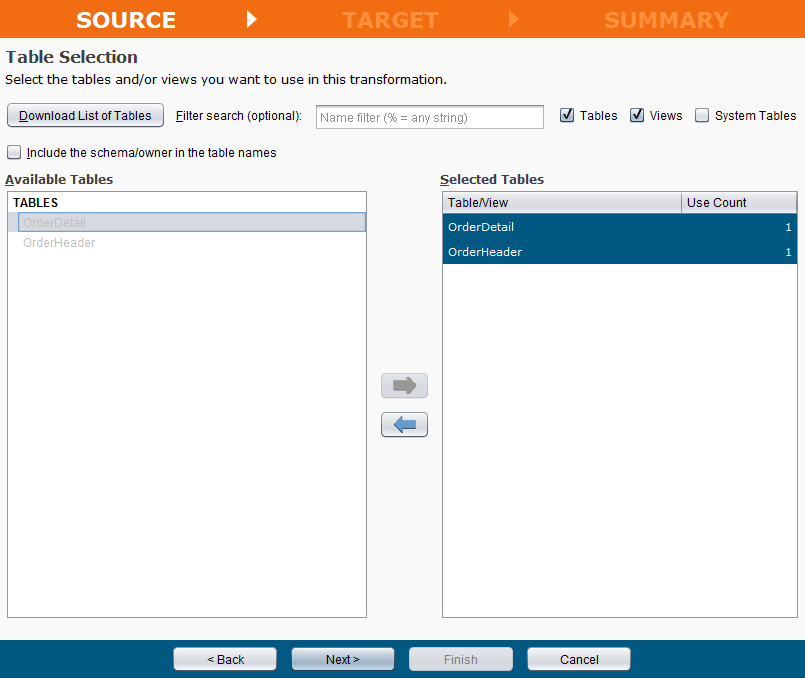Click the left arrow remove-table icon
The image size is (805, 678).
(x=404, y=425)
